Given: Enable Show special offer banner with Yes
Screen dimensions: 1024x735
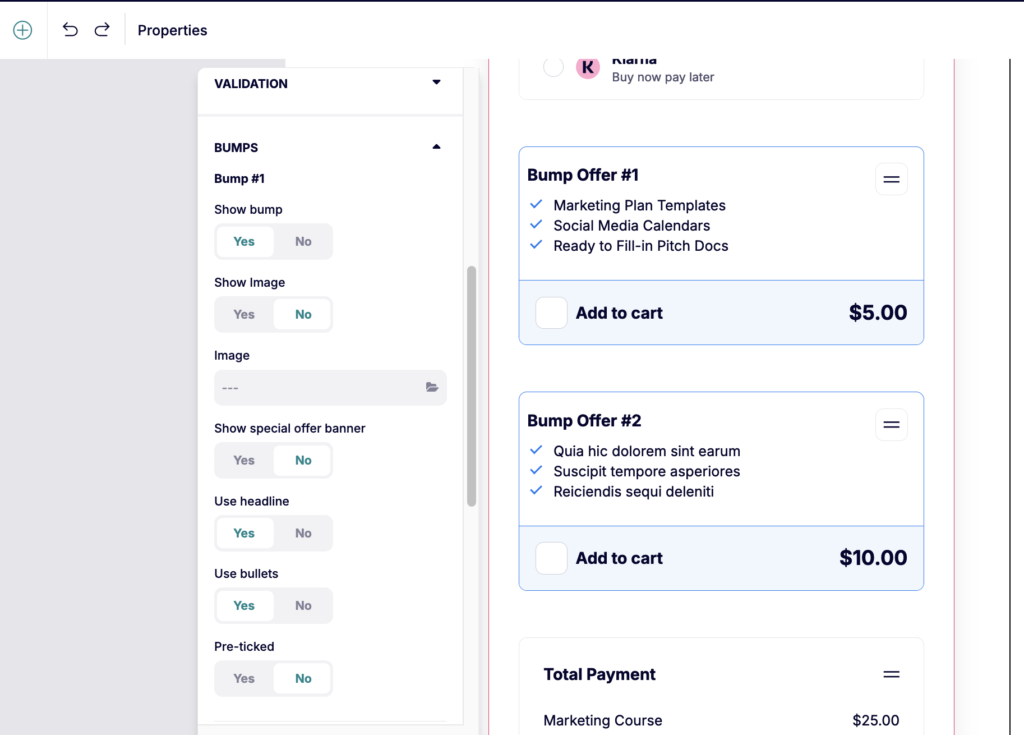Looking at the screenshot, I should 244,460.
